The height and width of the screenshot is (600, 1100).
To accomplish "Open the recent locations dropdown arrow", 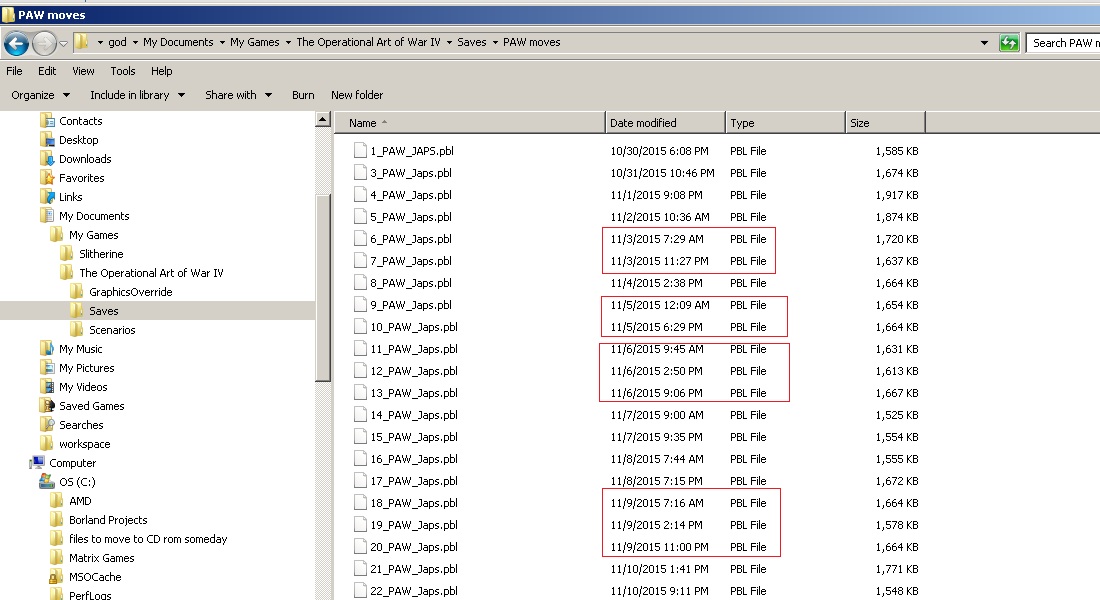I will (x=63, y=44).
